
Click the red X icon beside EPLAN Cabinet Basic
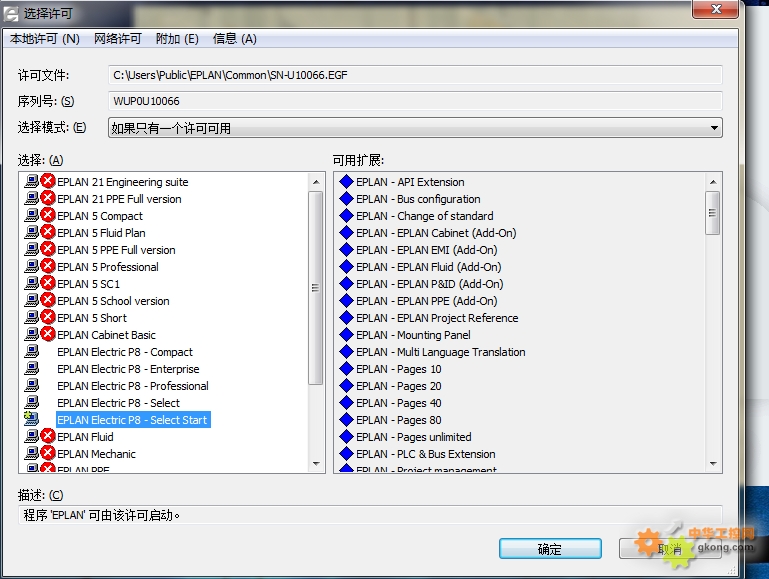48,334
